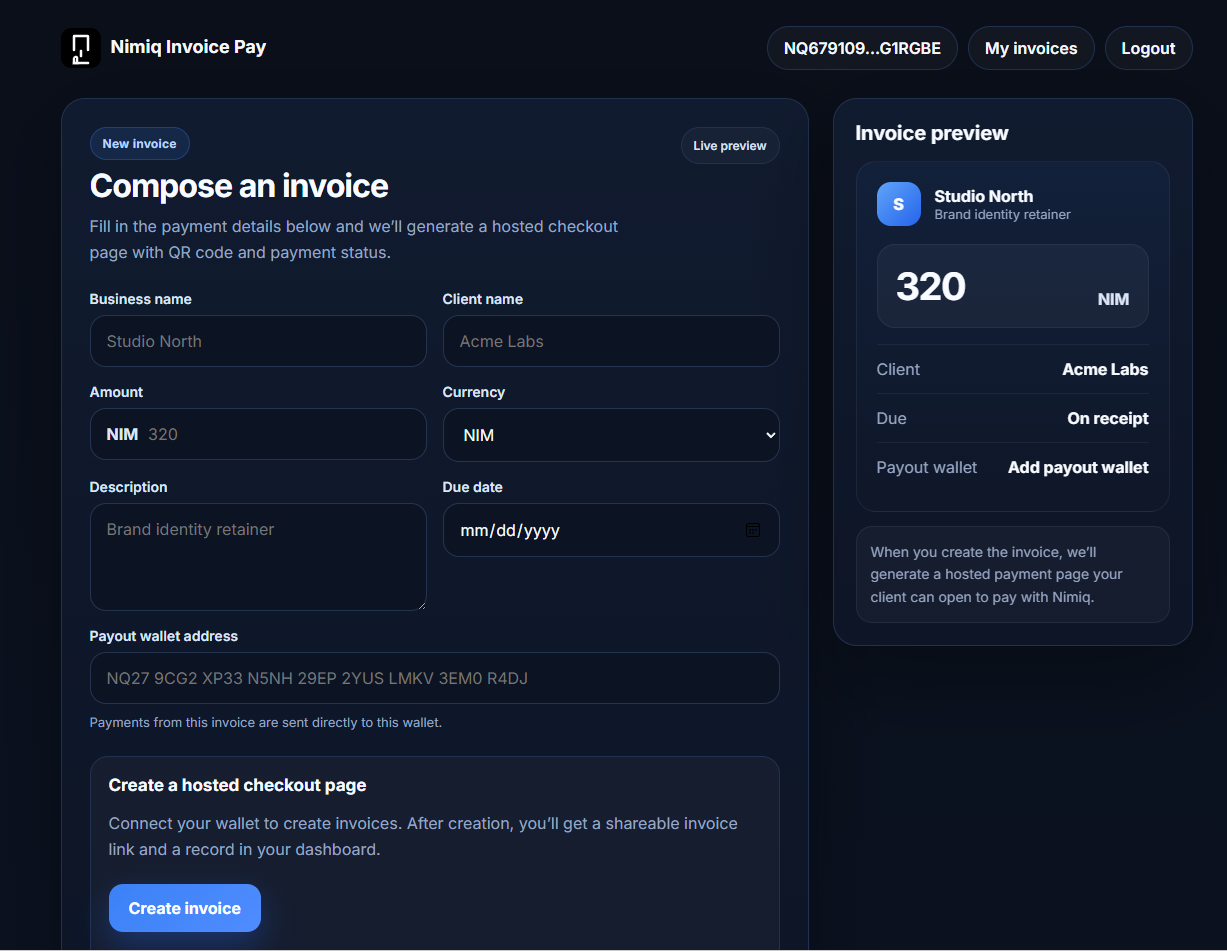Click the 'Brand identity retainer' preview subtitle
The image size is (1227, 951).
1002,215
